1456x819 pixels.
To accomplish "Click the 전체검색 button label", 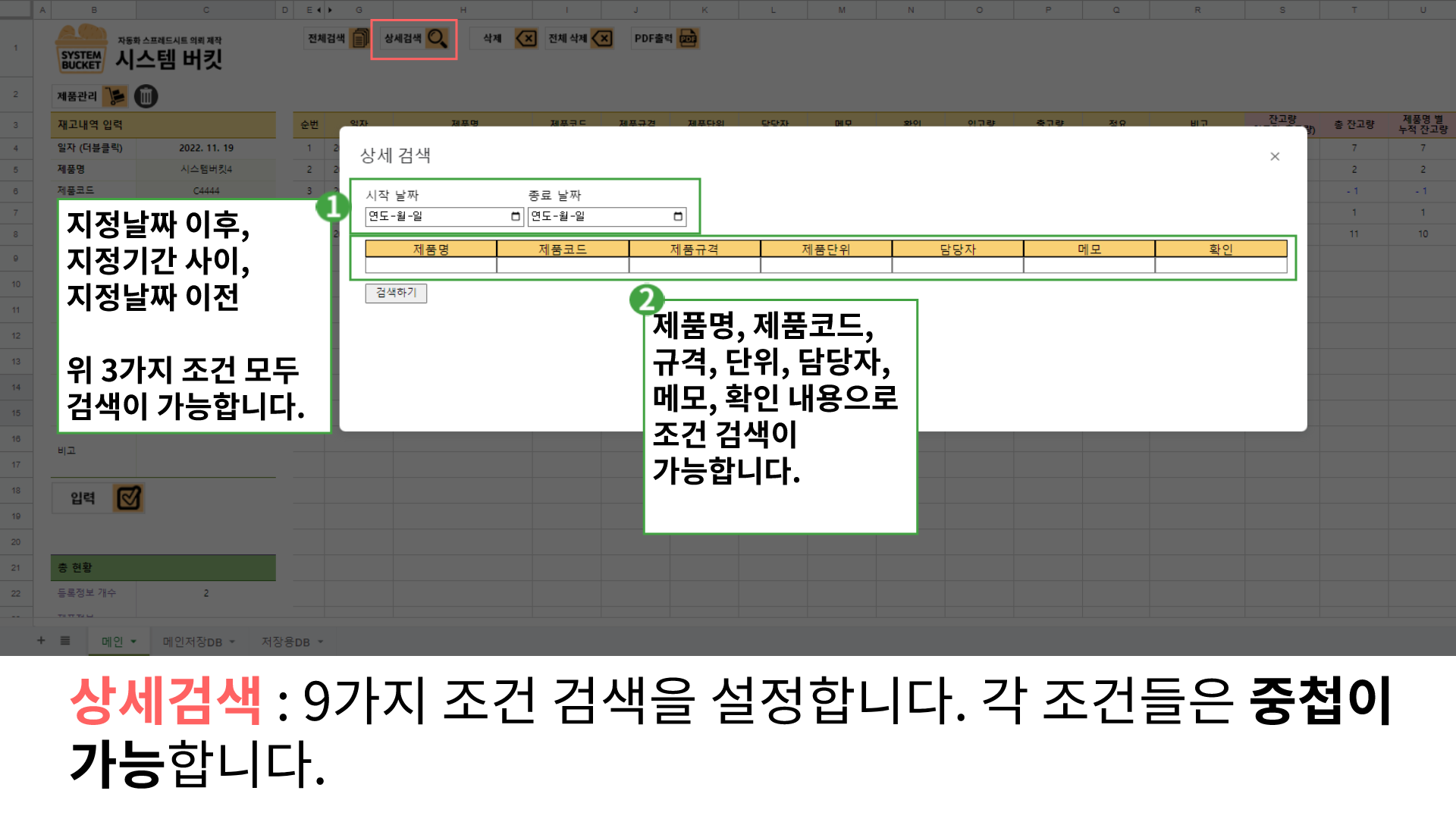I will 326,39.
